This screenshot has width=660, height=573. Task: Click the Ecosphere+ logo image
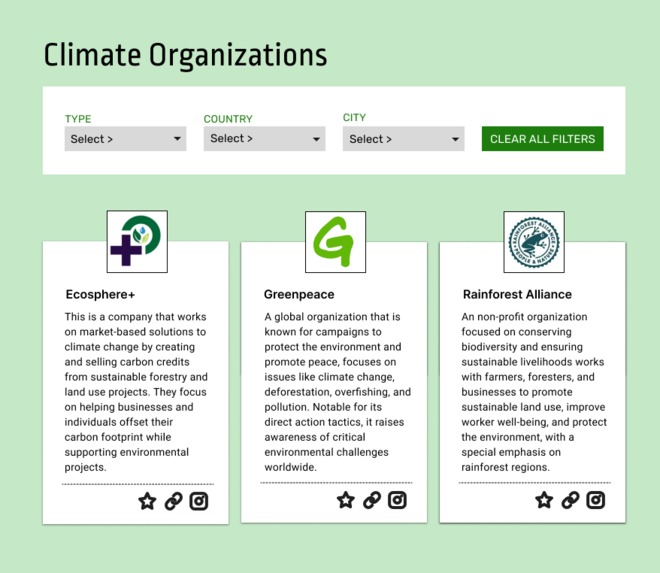click(137, 242)
